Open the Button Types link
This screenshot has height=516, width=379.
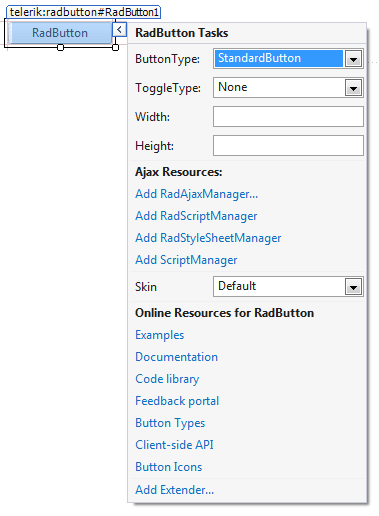coord(170,423)
